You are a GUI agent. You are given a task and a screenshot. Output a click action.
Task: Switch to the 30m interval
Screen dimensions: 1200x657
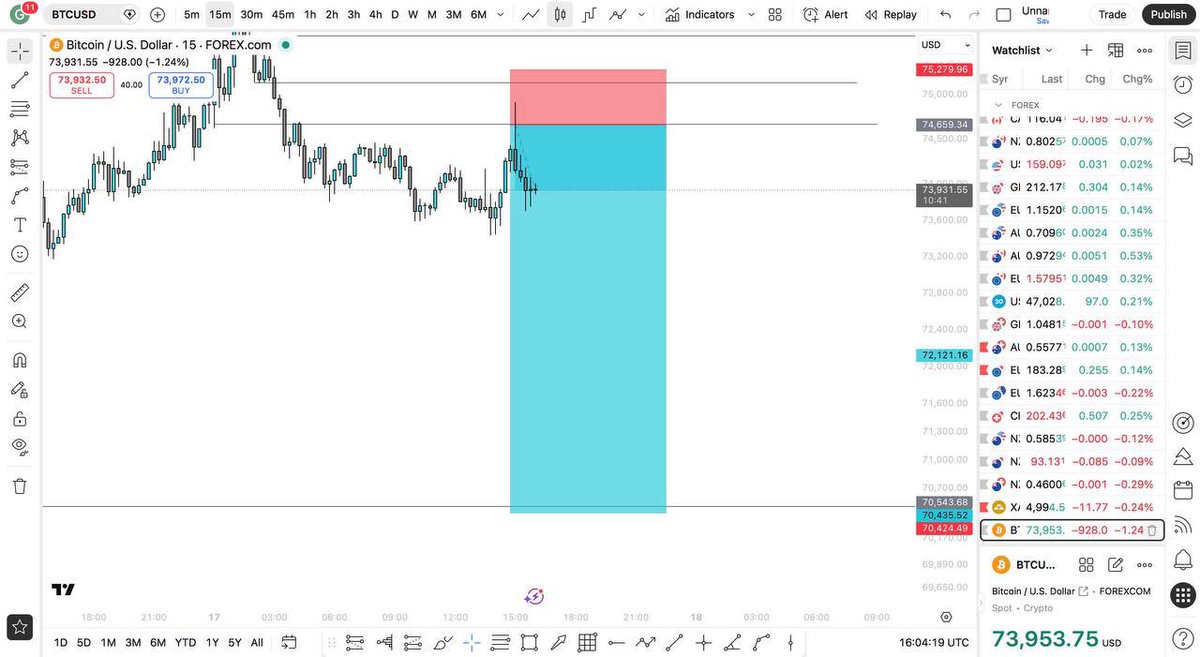click(x=251, y=15)
